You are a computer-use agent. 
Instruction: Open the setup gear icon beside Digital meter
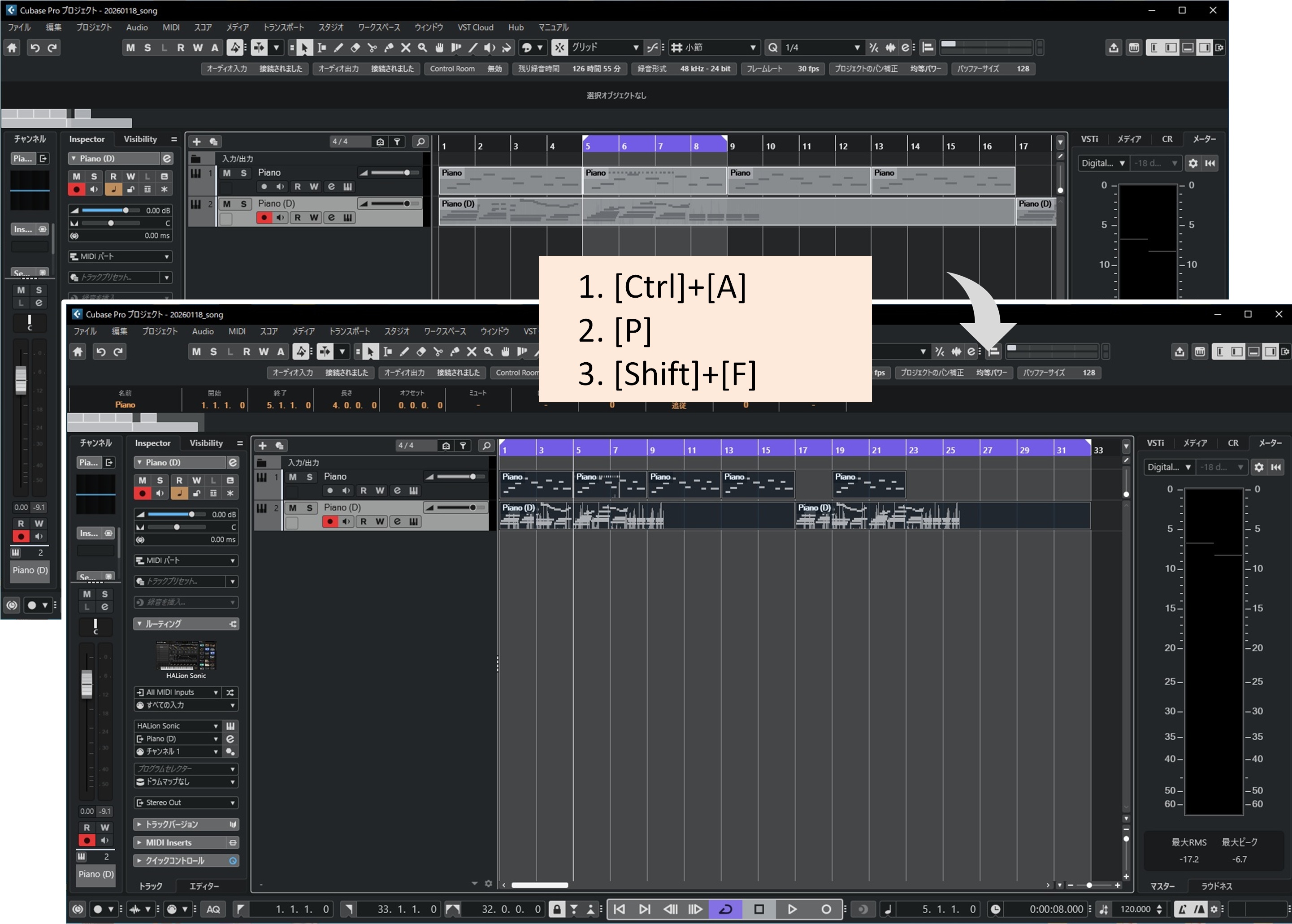(x=1258, y=467)
